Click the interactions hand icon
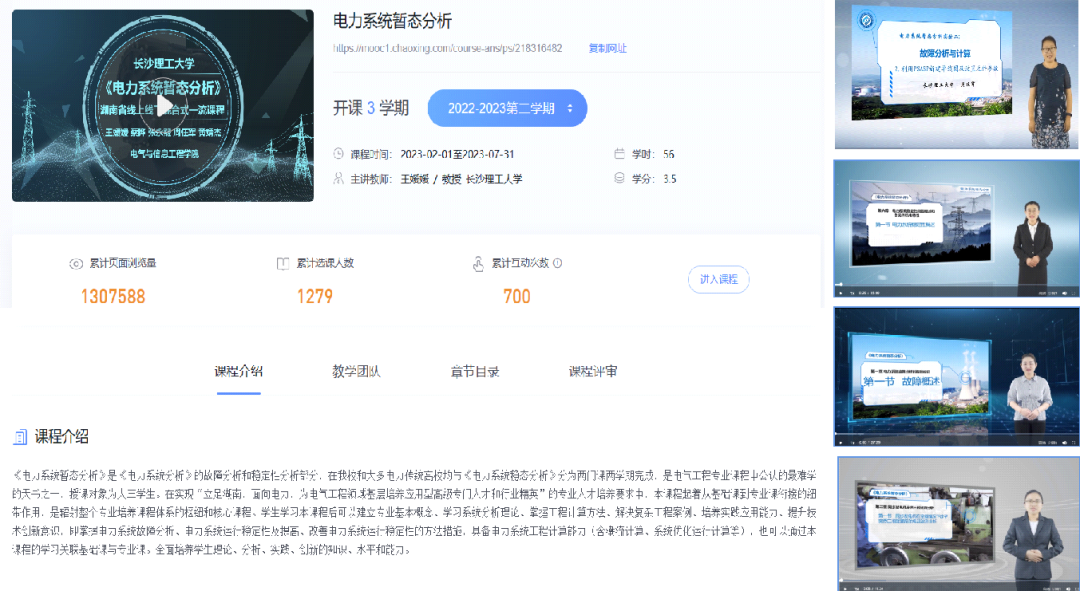This screenshot has height=591, width=1080. (x=479, y=263)
